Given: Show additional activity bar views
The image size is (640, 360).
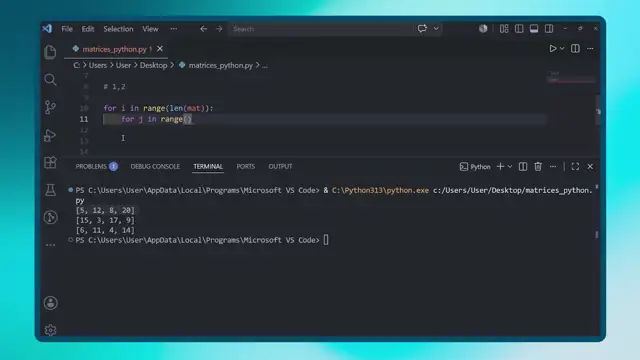Looking at the screenshot, I should pos(50,245).
